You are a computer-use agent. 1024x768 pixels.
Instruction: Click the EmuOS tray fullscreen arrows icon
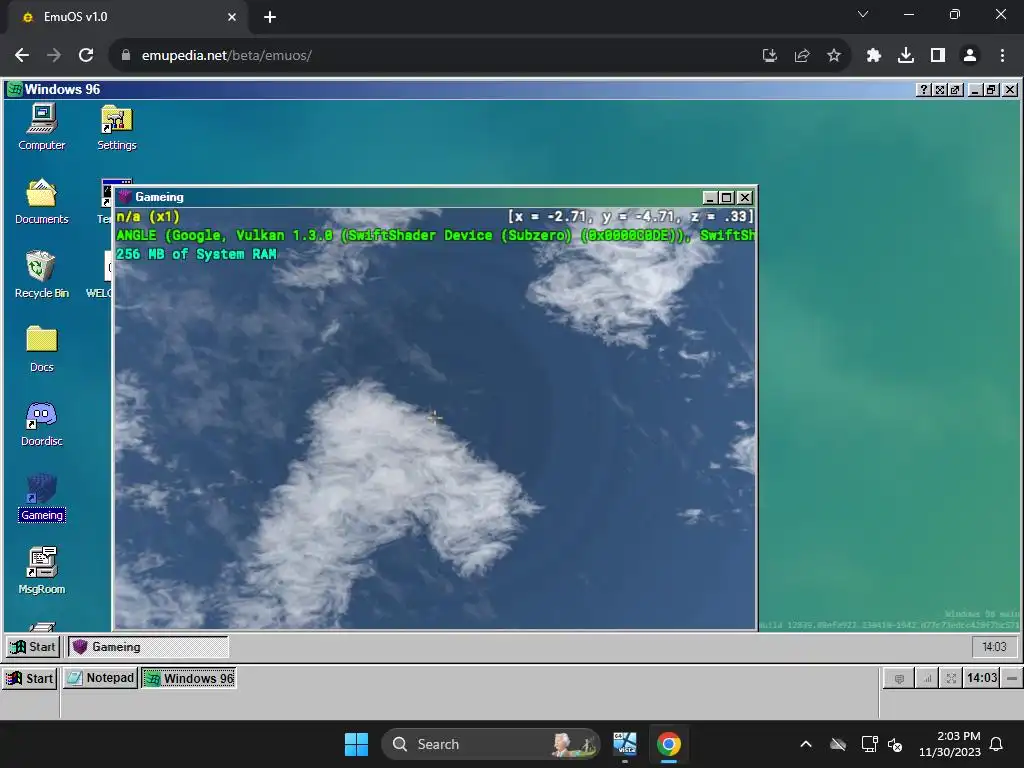pos(951,679)
